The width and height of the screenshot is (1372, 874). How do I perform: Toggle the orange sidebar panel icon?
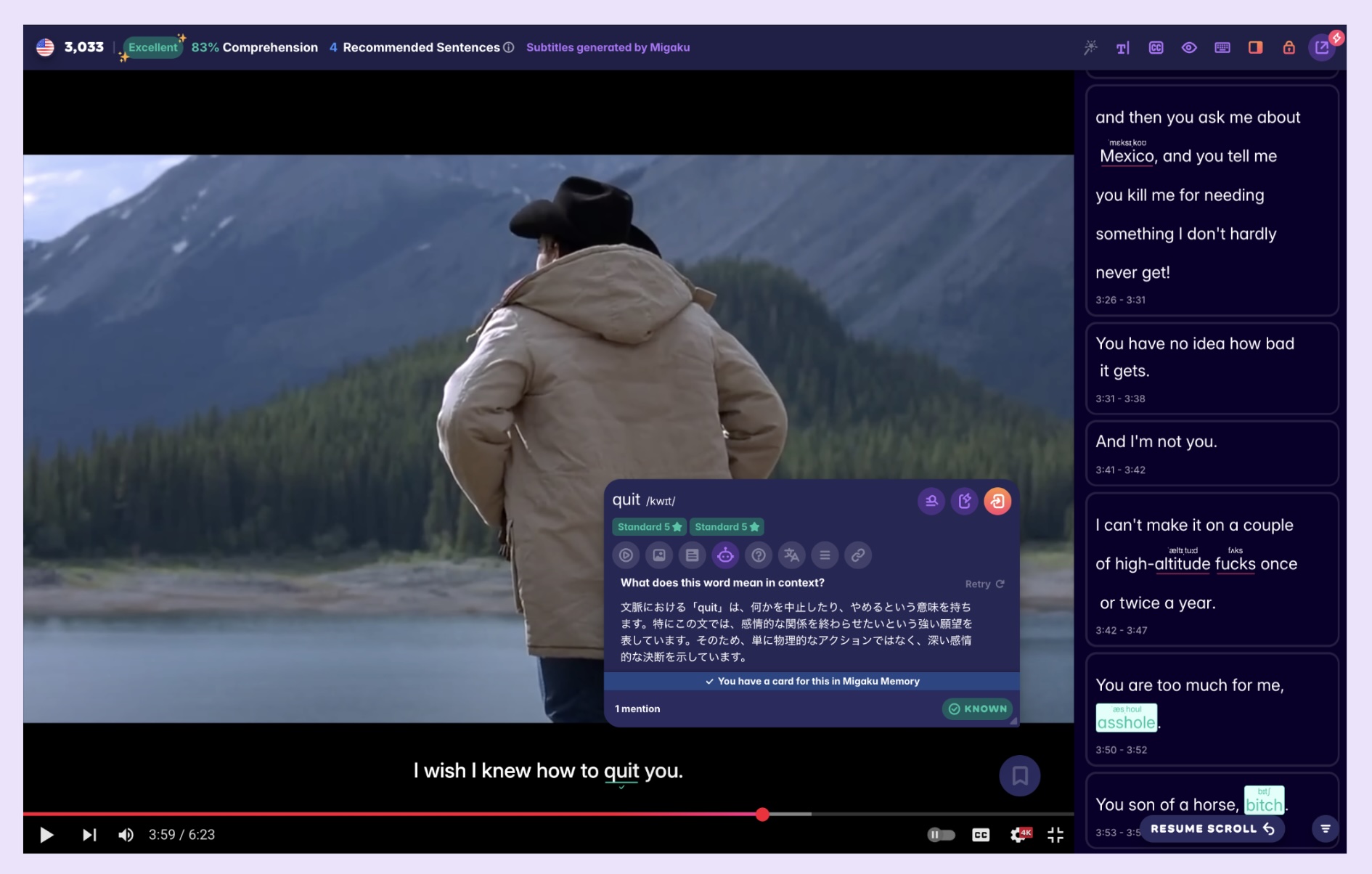[1255, 47]
